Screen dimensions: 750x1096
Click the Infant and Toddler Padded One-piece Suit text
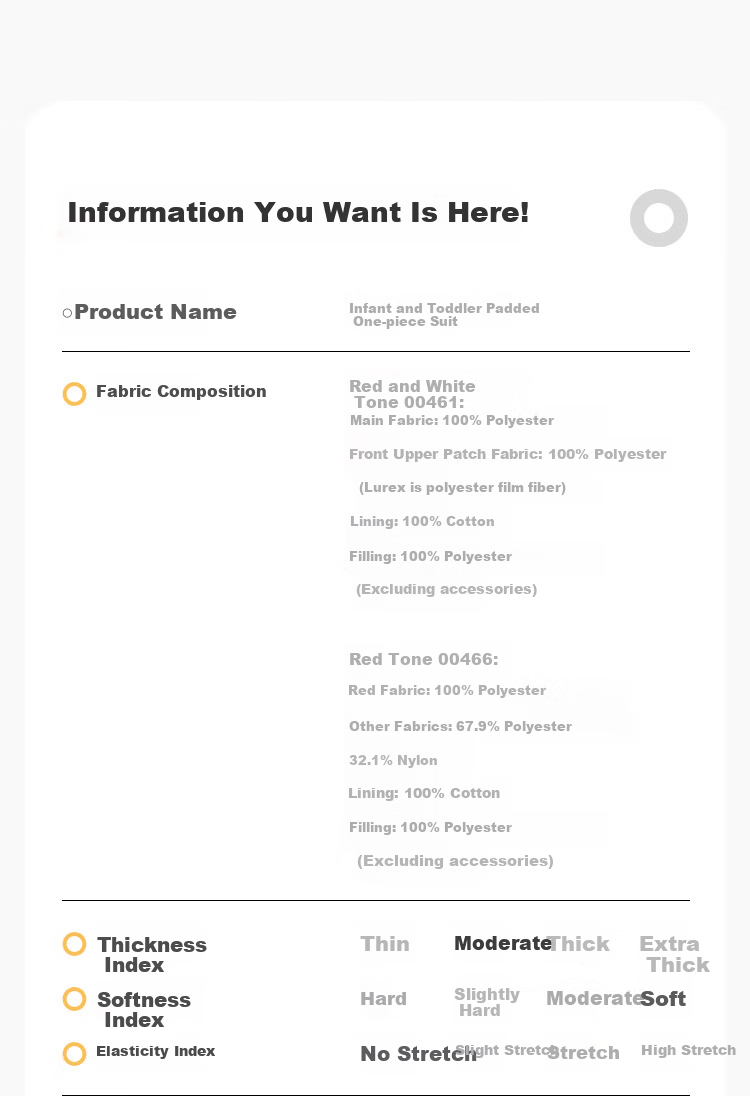444,315
